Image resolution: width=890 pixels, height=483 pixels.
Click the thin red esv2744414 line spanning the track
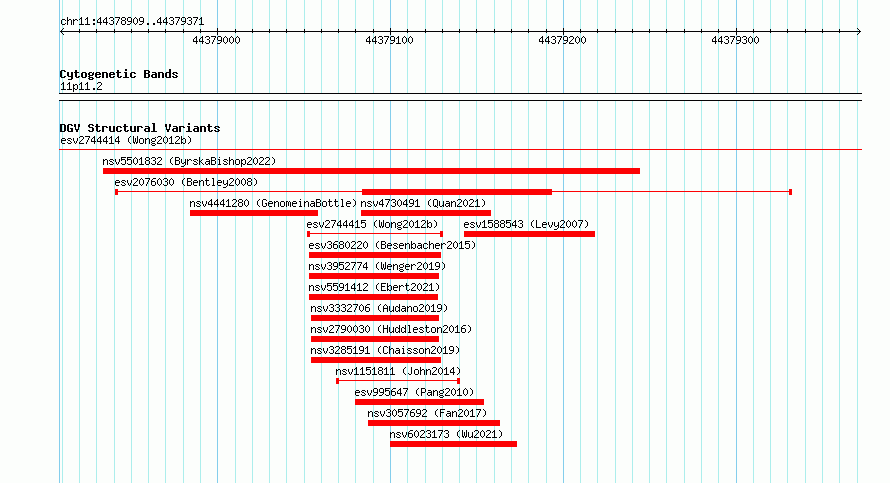click(x=460, y=150)
